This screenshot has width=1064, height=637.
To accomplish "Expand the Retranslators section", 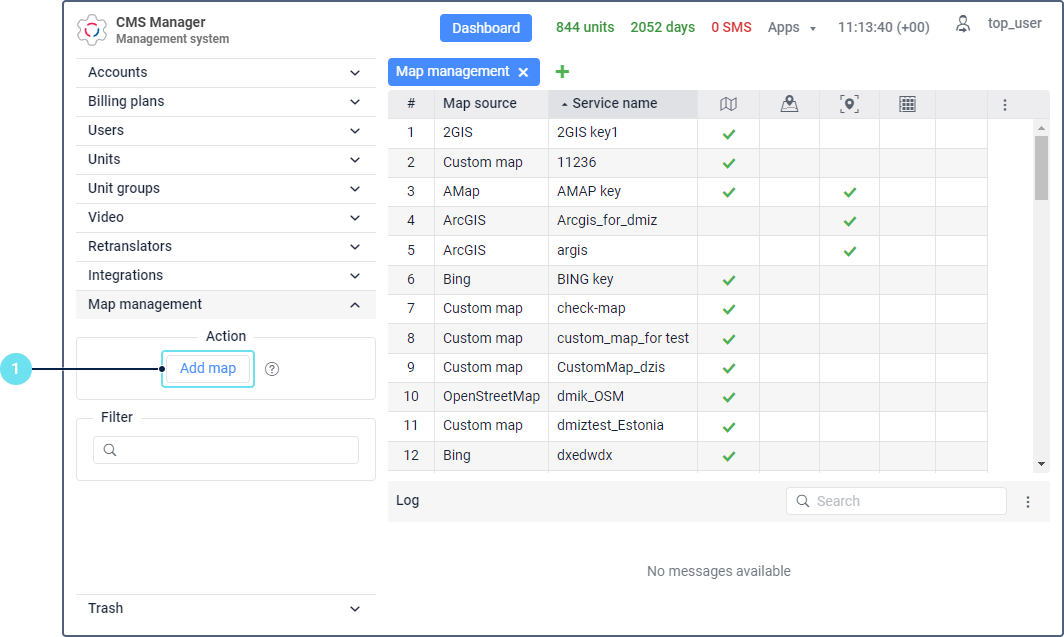I will tap(355, 247).
